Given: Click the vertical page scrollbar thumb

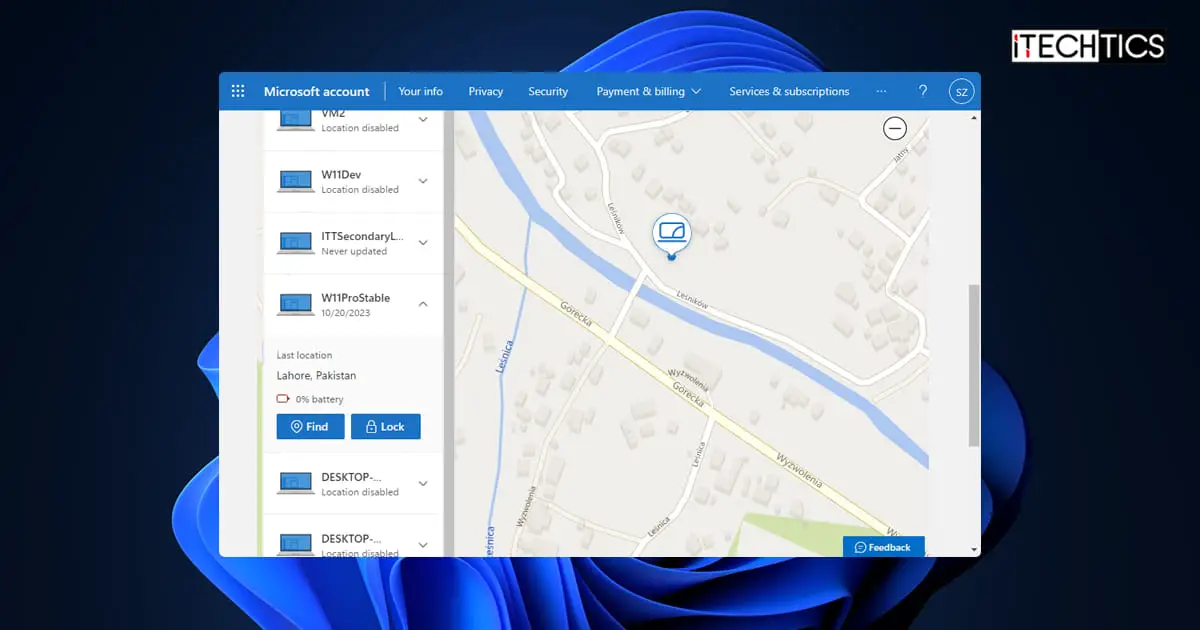Looking at the screenshot, I should coord(975,365).
